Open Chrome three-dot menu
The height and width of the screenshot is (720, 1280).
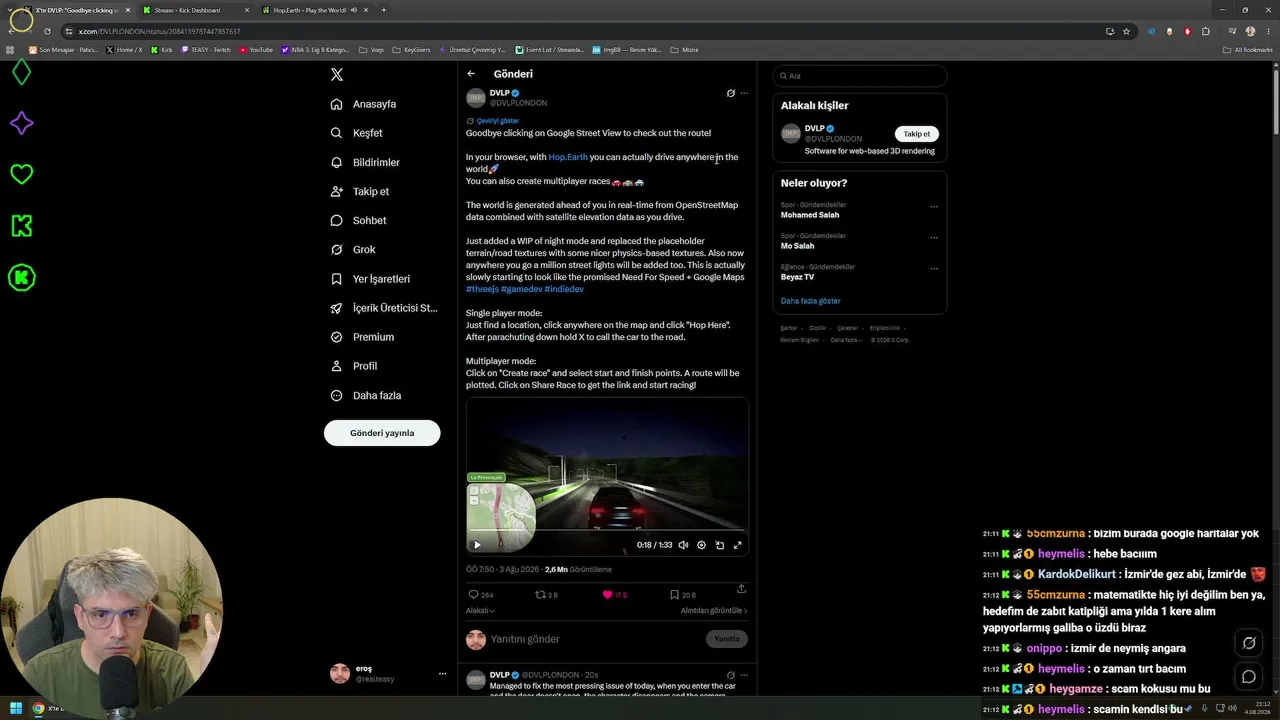(1269, 31)
